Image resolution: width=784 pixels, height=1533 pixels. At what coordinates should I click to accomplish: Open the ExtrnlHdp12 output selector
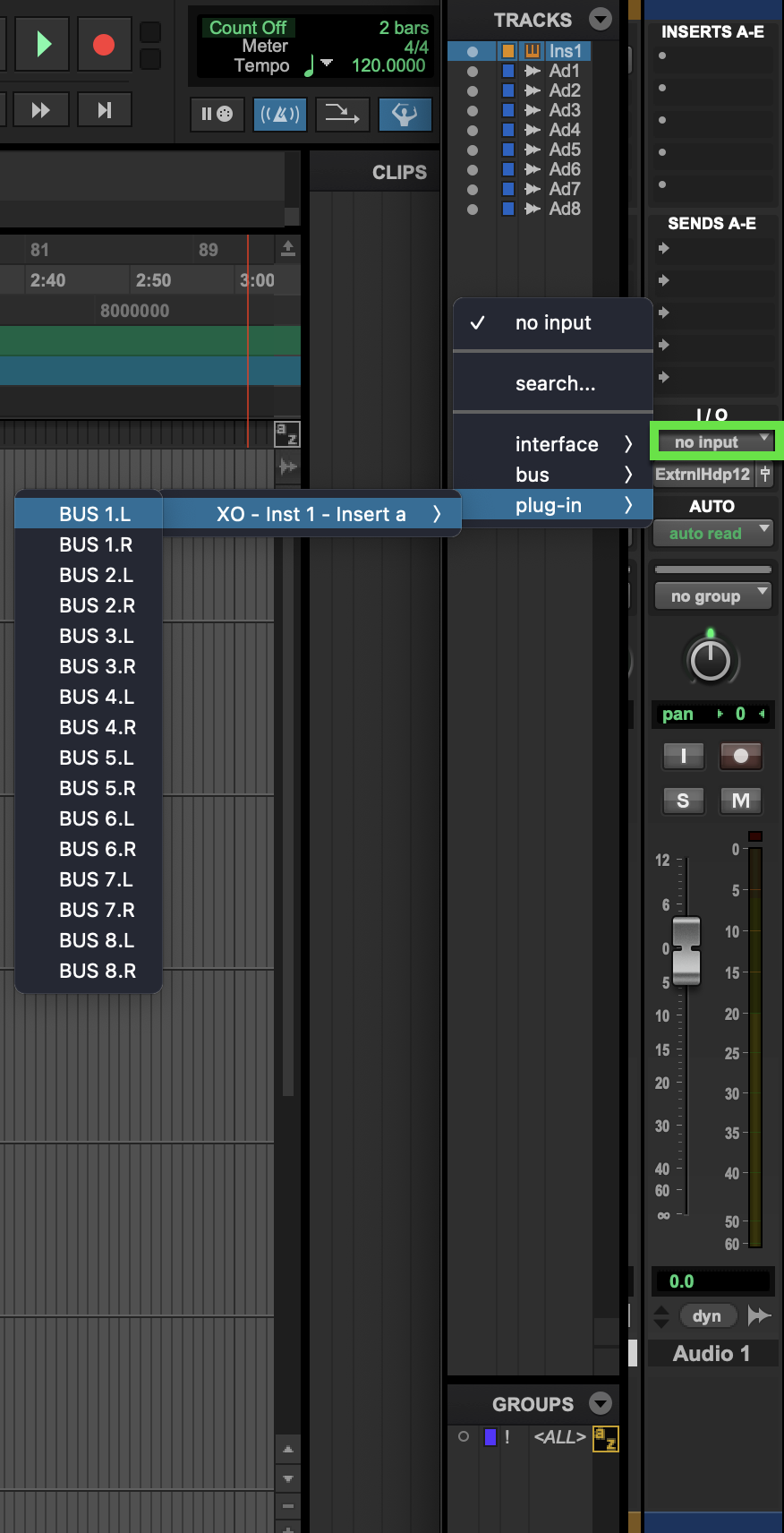703,475
